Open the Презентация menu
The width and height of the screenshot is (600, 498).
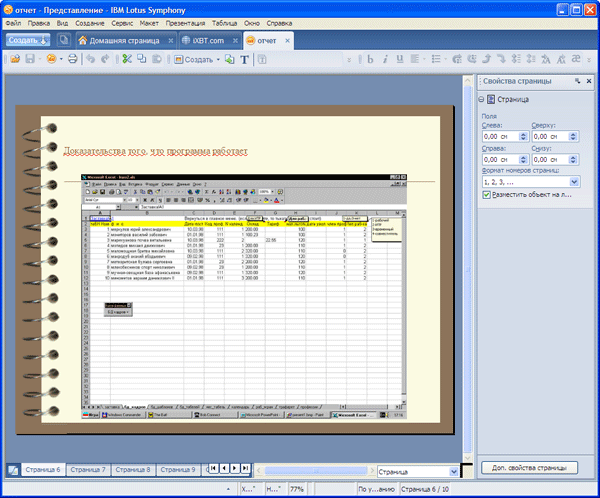(x=186, y=23)
